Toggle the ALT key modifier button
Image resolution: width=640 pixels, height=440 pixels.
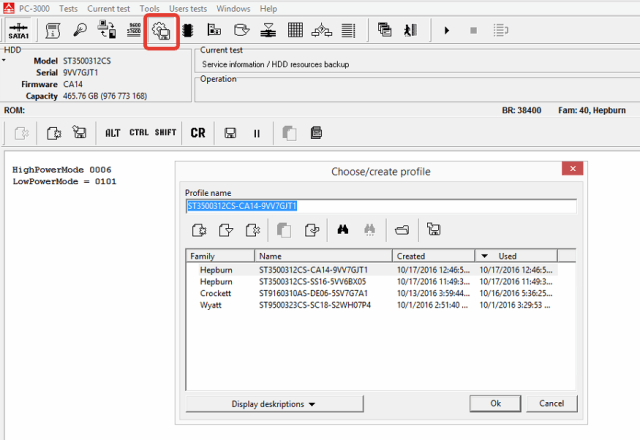113,132
